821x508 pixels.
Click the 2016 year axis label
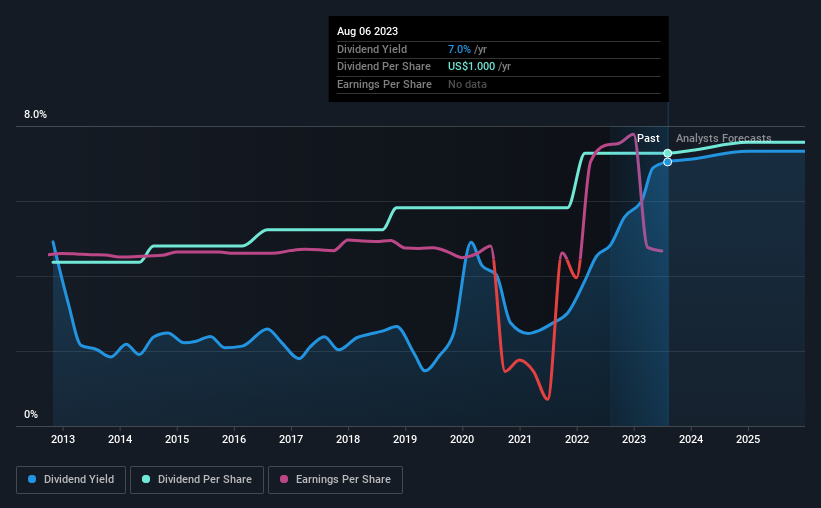pos(234,439)
